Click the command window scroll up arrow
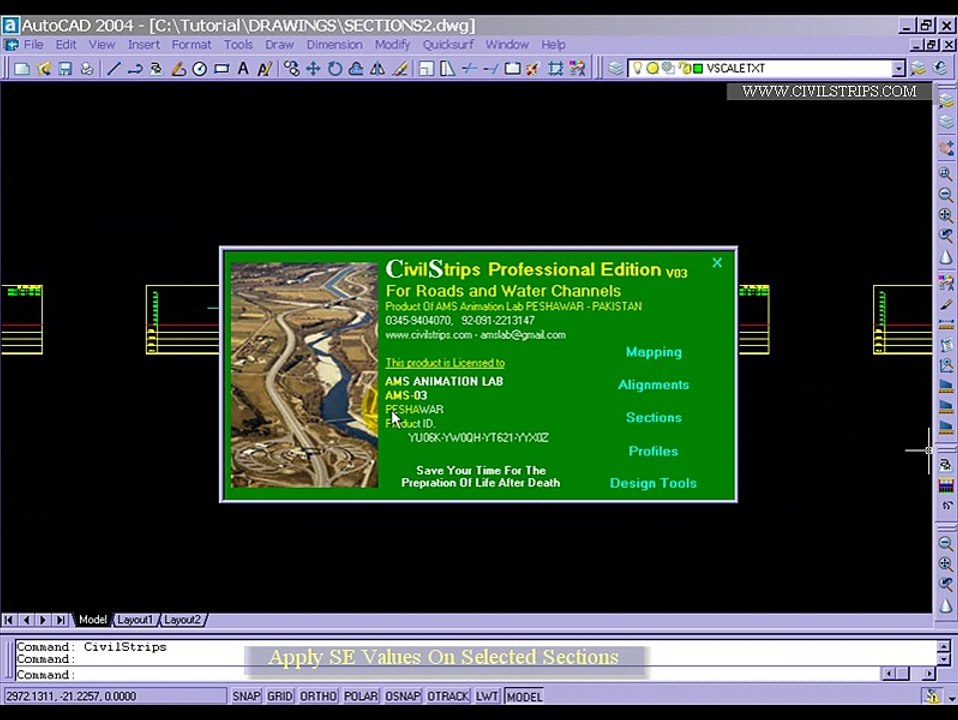The image size is (958, 720). 944,646
